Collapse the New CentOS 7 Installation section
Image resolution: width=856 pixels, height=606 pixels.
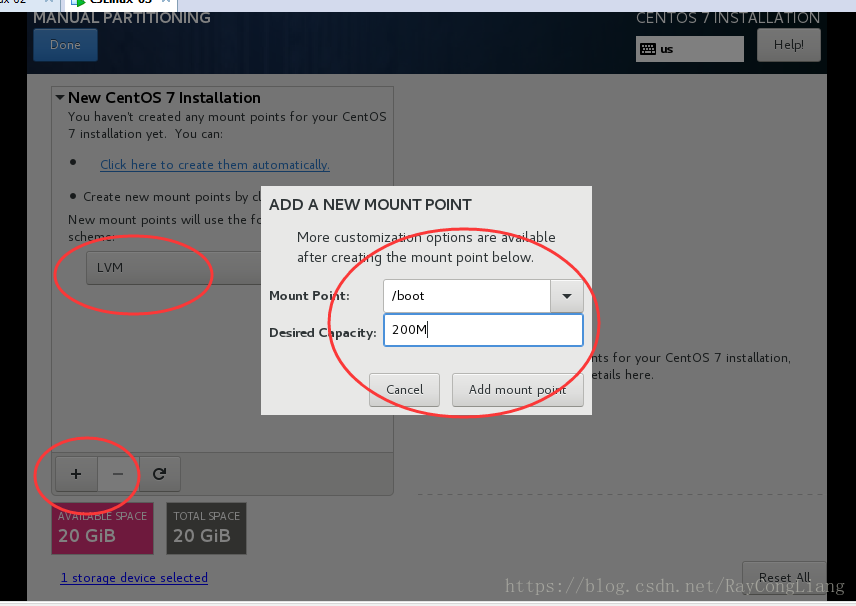pyautogui.click(x=60, y=98)
